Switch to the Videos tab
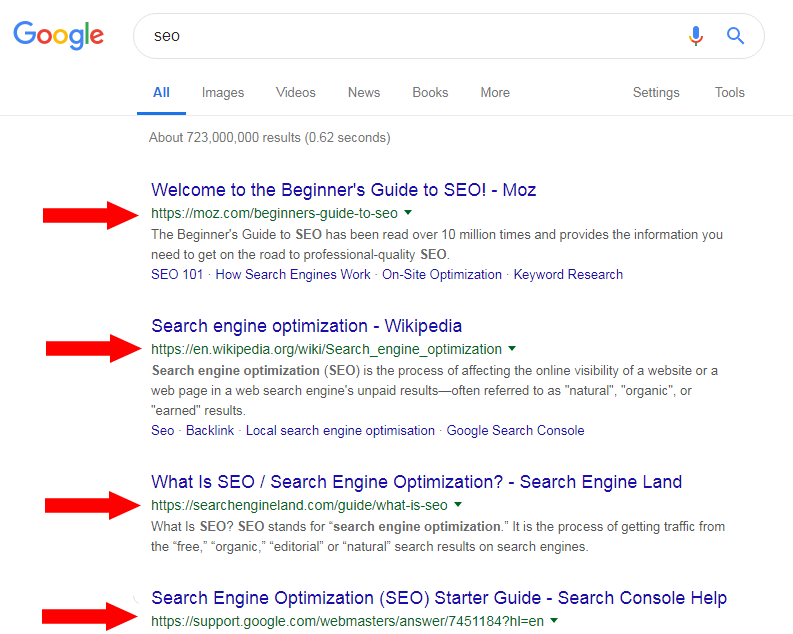793x634 pixels. point(296,93)
